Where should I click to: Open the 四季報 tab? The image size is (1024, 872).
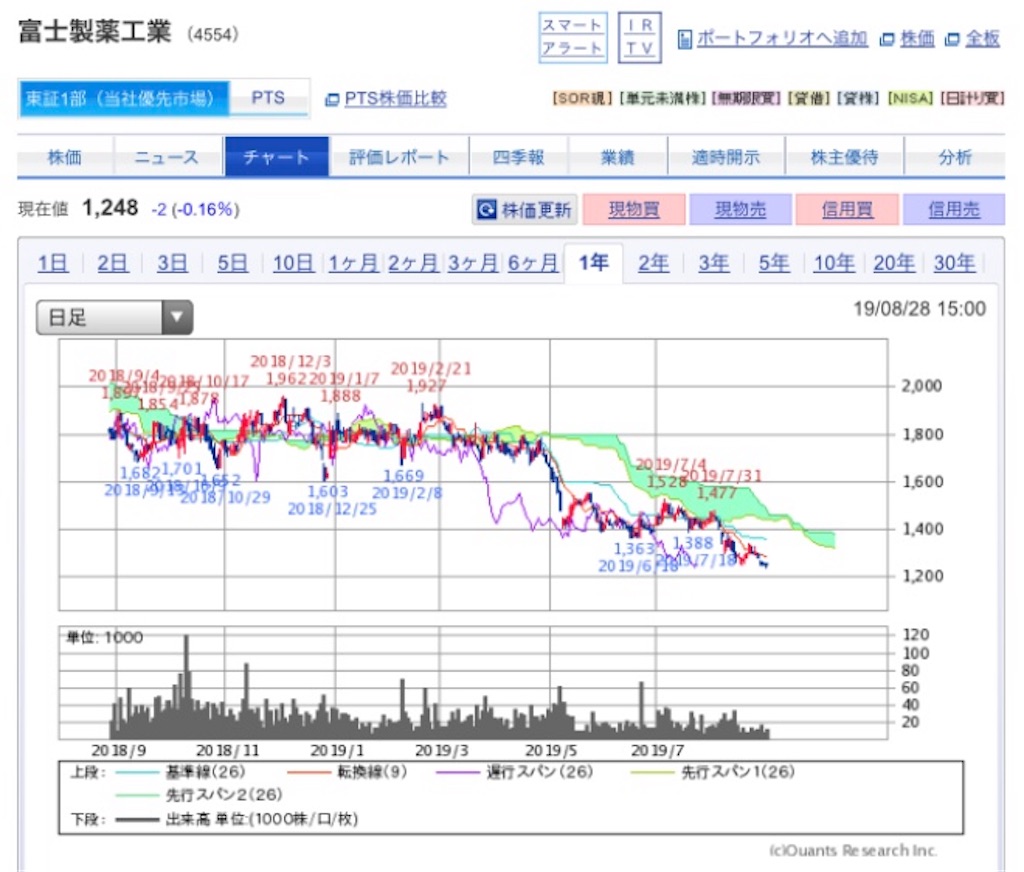(519, 157)
